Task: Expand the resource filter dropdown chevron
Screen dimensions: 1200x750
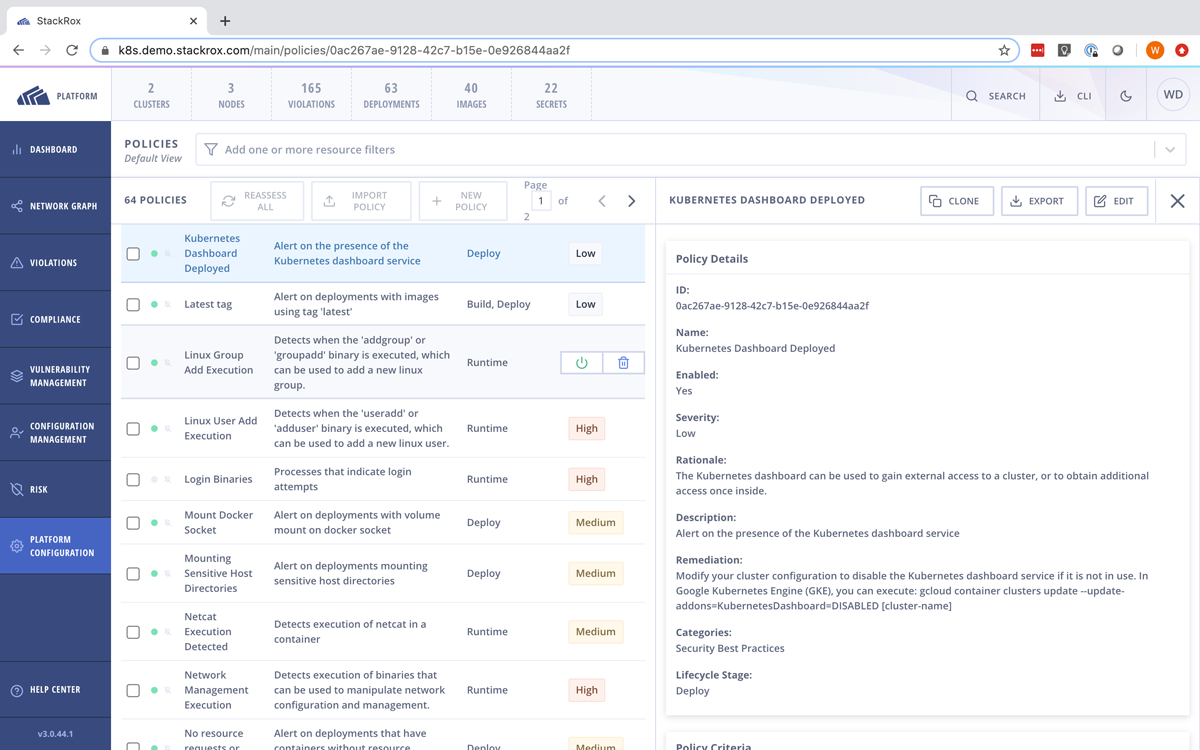Action: coord(1169,150)
